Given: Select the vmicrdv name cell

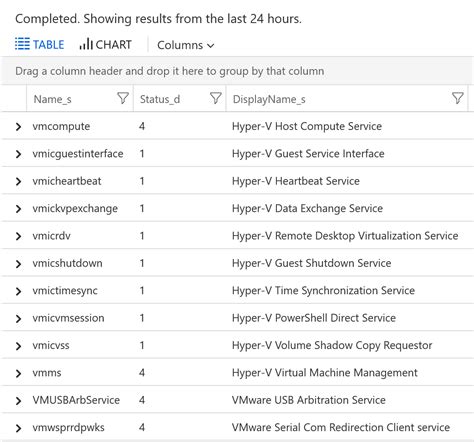Looking at the screenshot, I should 51,236.
